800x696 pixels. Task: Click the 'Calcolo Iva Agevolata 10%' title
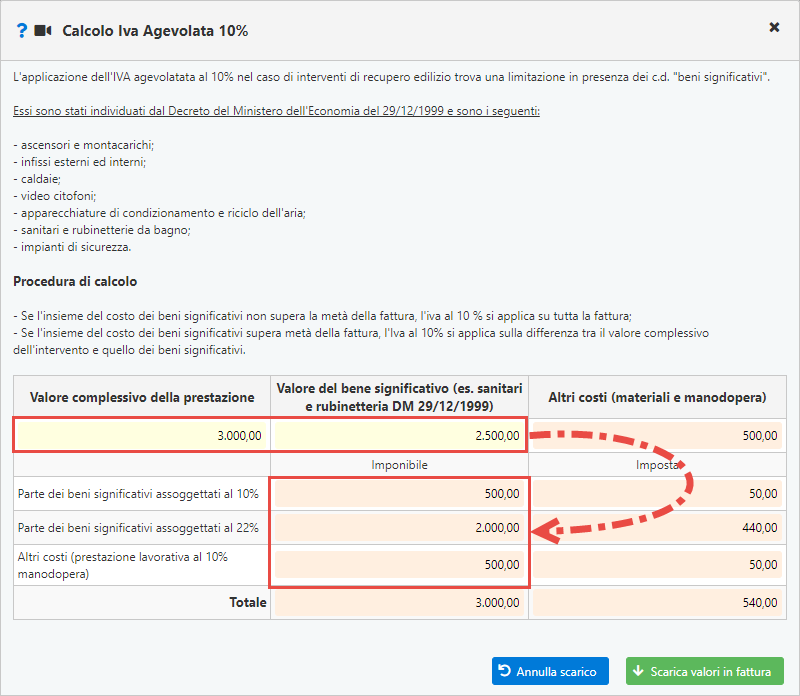(155, 31)
